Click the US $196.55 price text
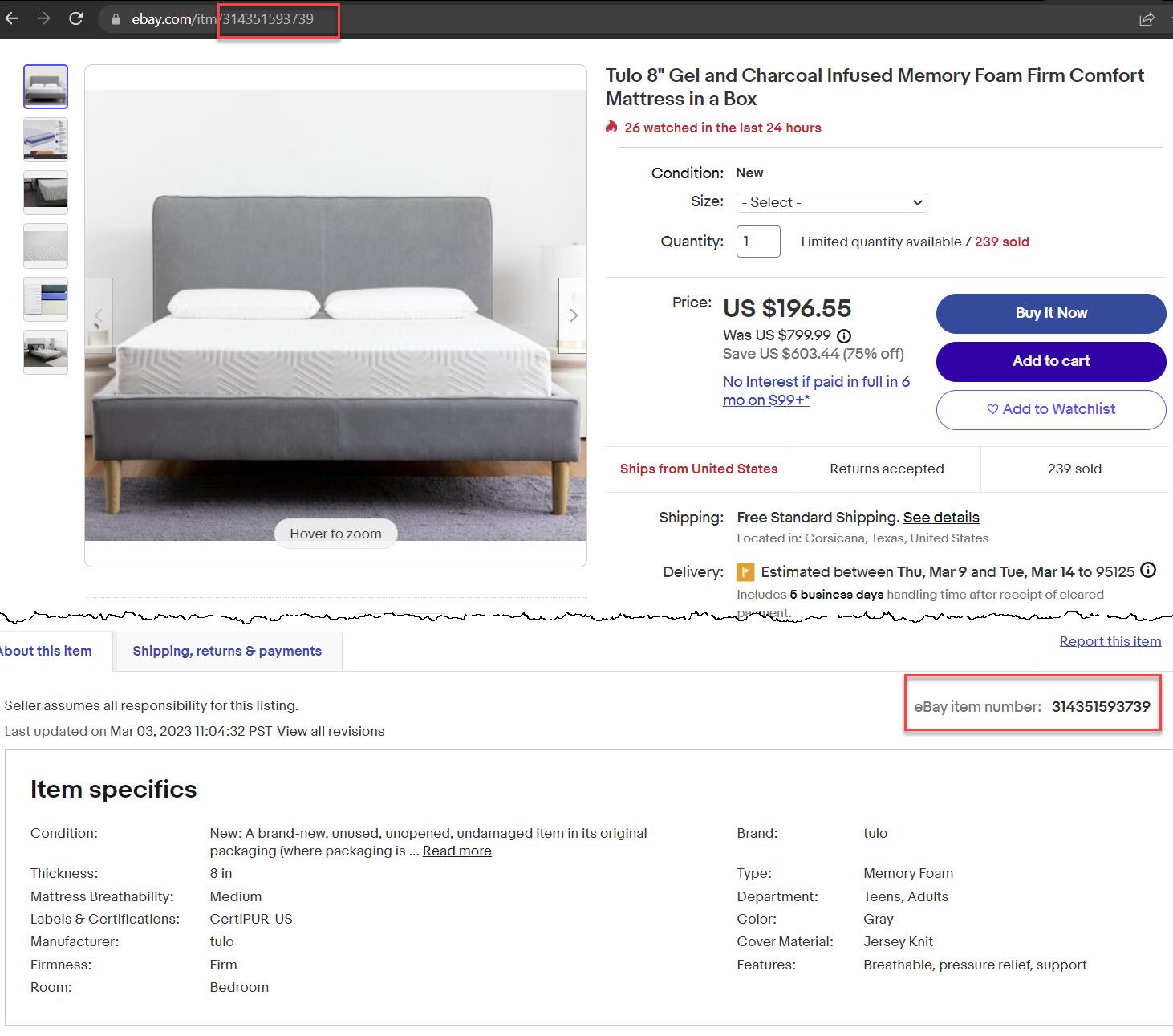 tap(787, 308)
